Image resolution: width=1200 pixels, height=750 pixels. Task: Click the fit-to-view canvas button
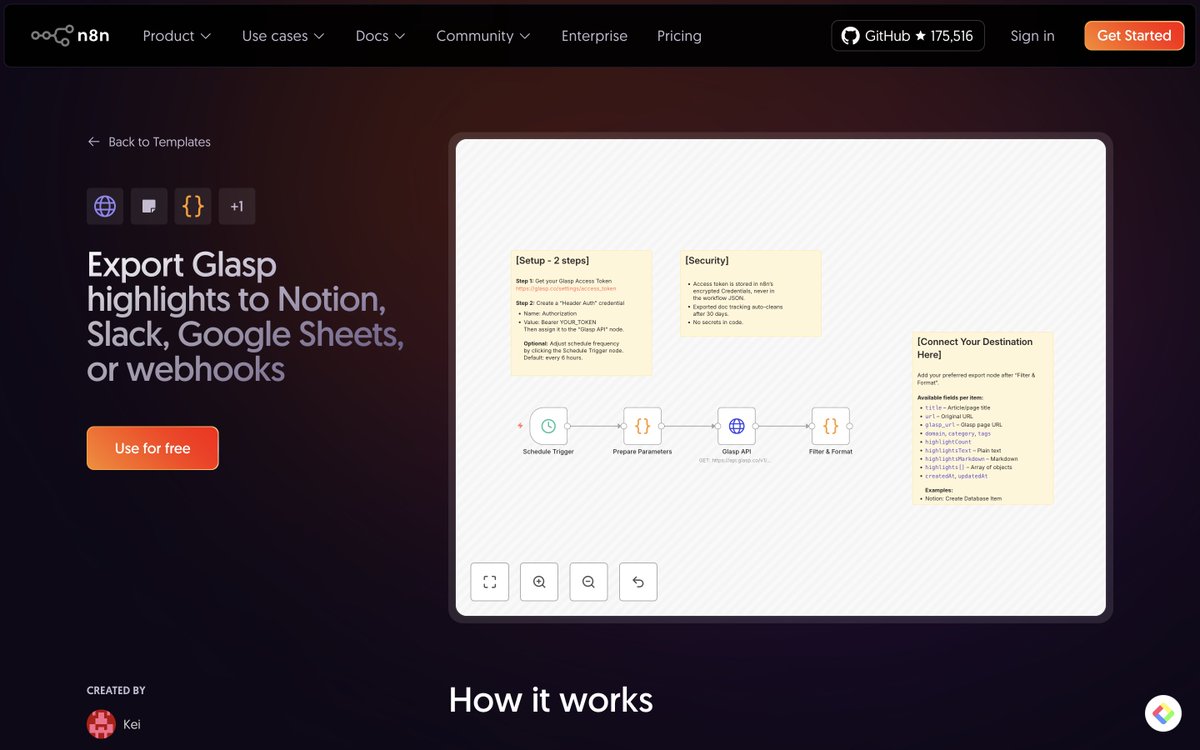(490, 582)
